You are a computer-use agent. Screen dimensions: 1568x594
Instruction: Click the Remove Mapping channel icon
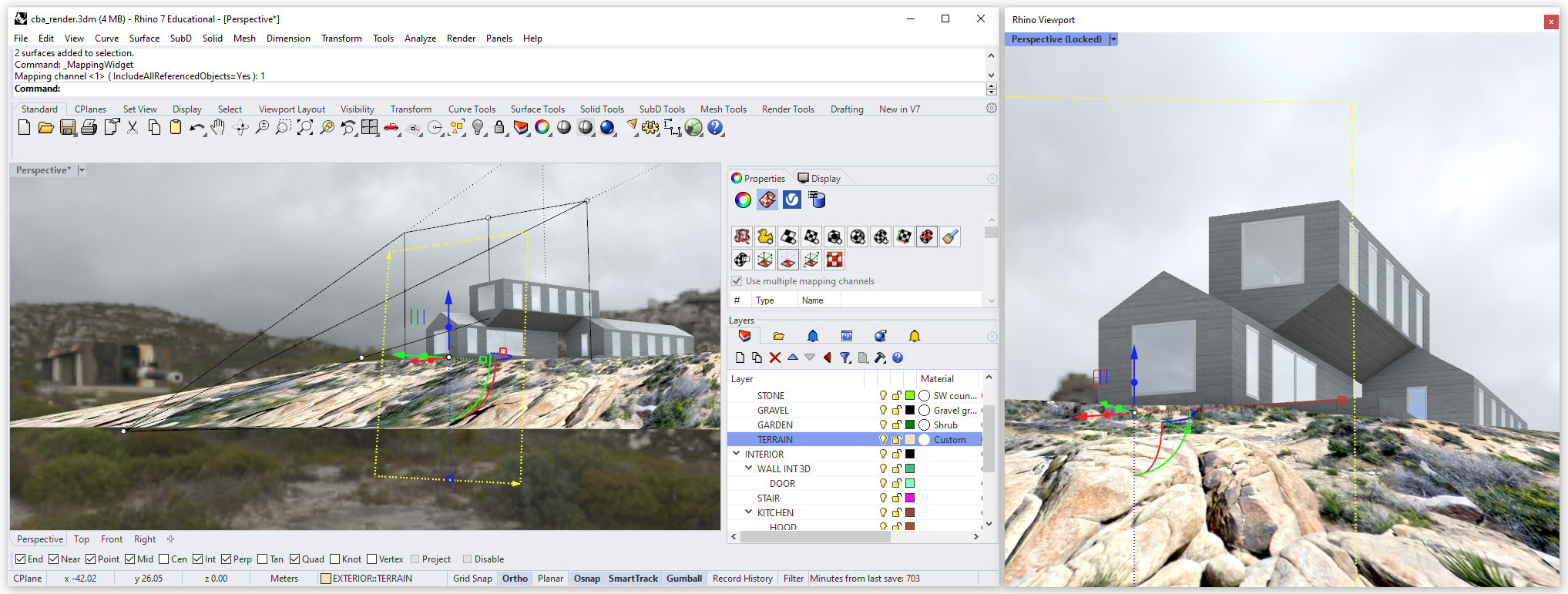click(x=927, y=237)
